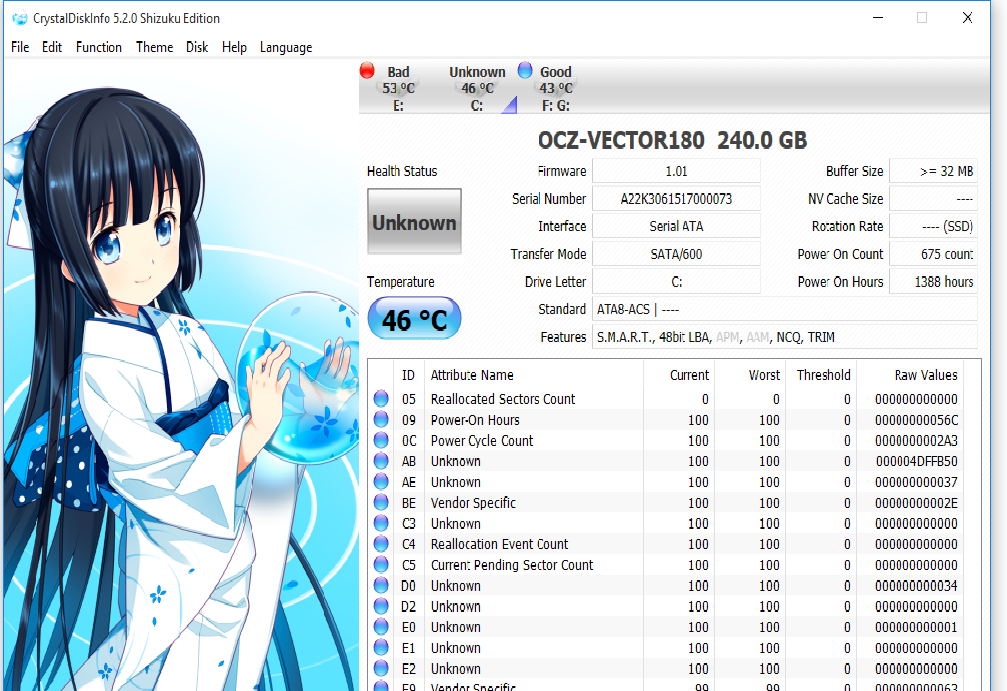Click the Features field with S.M.A.R.T.
The image size is (1007, 691).
coord(785,337)
